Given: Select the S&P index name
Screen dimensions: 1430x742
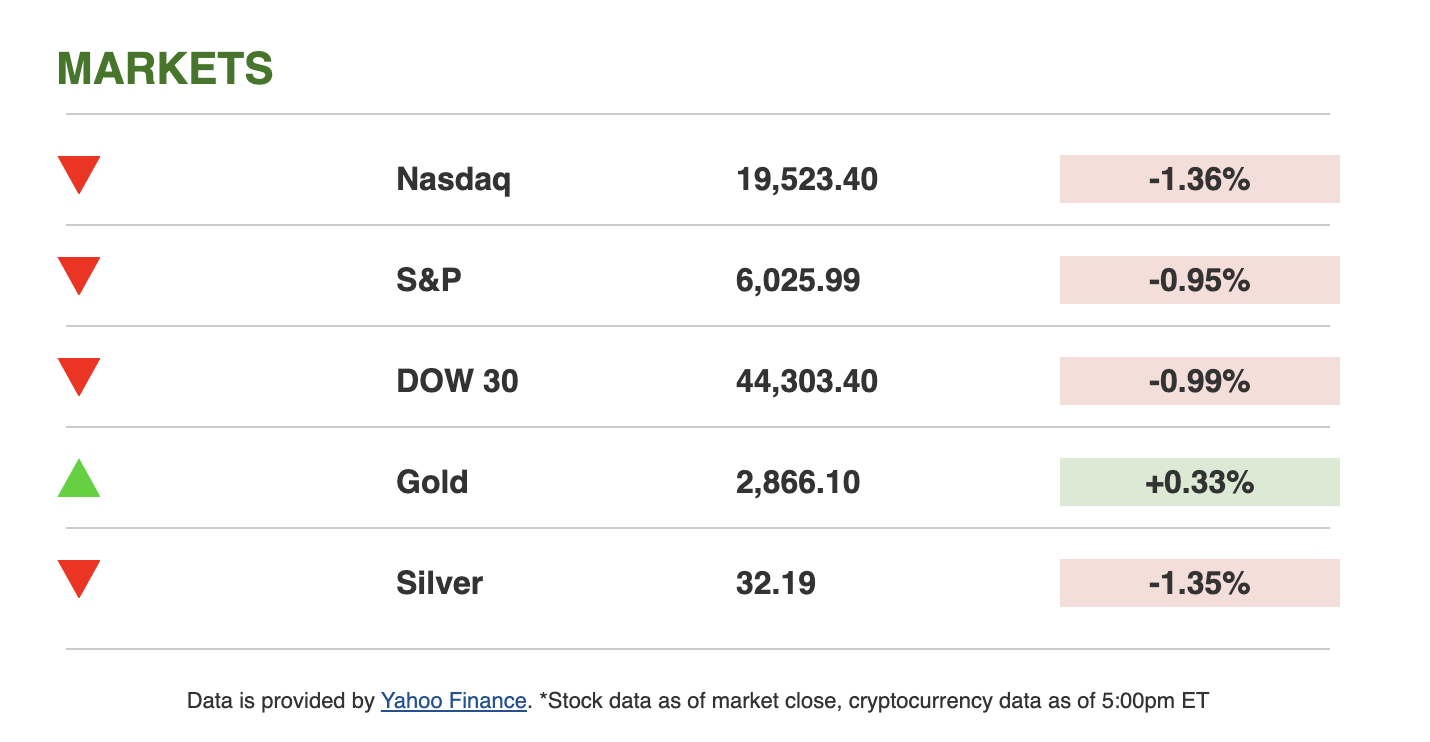Looking at the screenshot, I should point(429,281).
